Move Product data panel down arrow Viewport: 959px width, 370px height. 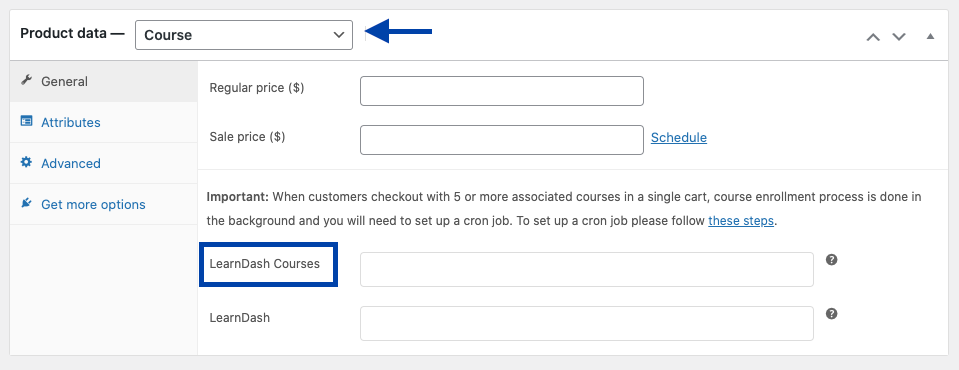pyautogui.click(x=898, y=37)
